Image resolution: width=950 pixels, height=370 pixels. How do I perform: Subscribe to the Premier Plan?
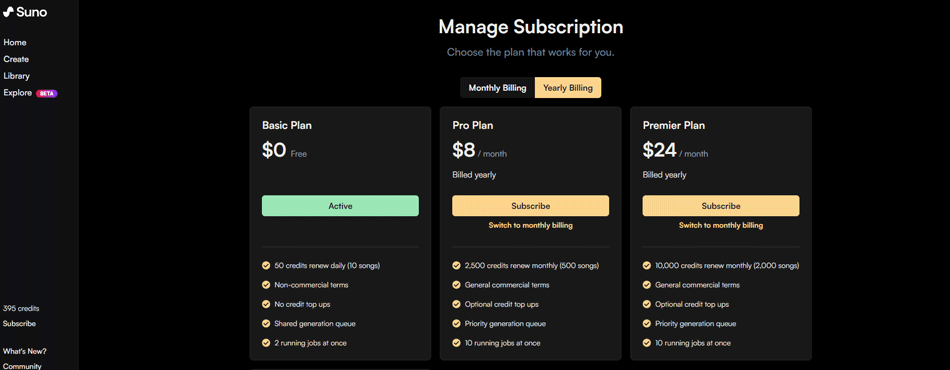[x=721, y=206]
